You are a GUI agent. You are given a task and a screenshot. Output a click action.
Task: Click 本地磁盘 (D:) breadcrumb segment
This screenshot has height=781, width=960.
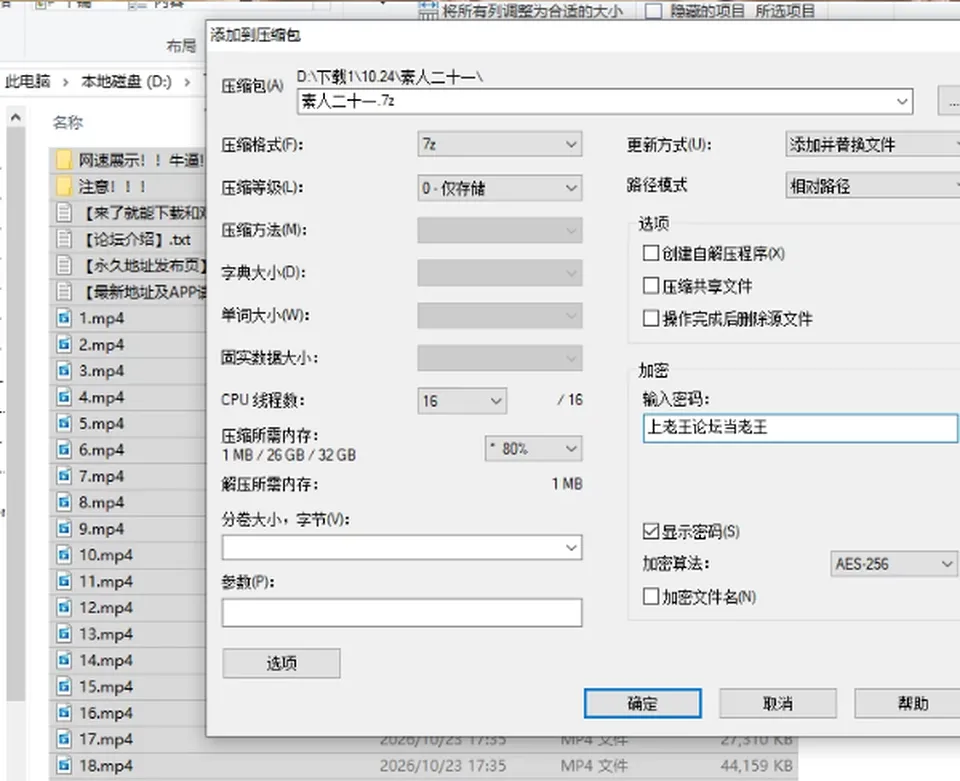pos(126,81)
